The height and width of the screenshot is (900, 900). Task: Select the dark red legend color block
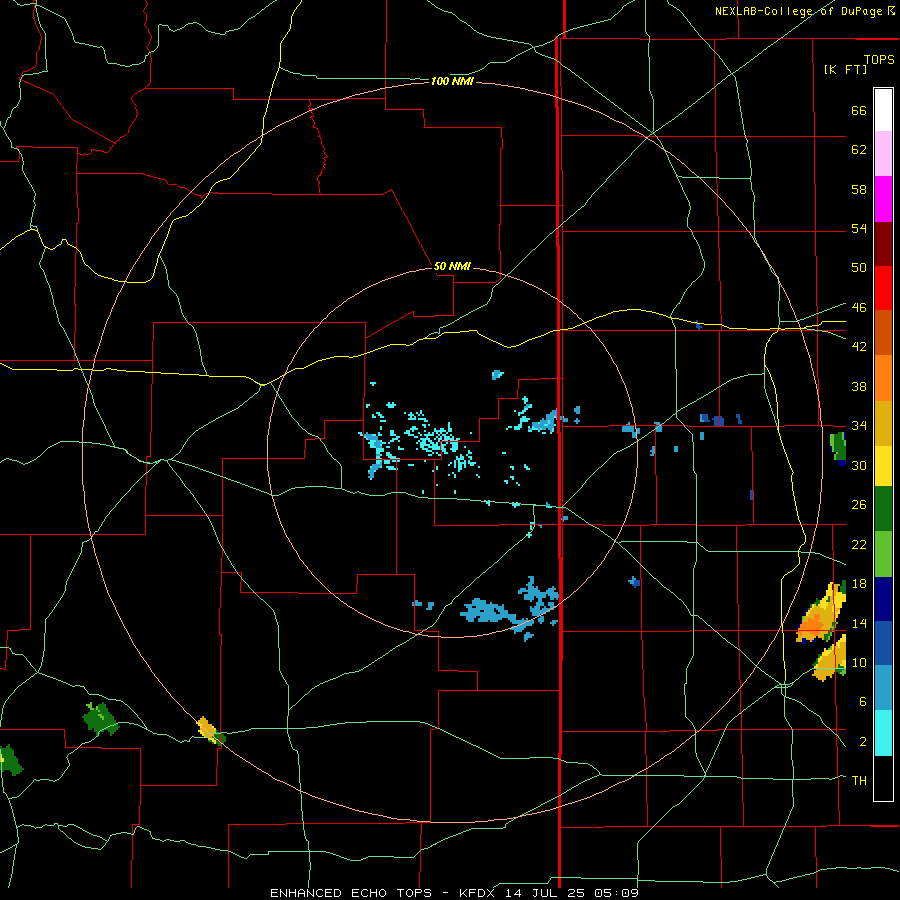click(x=883, y=243)
